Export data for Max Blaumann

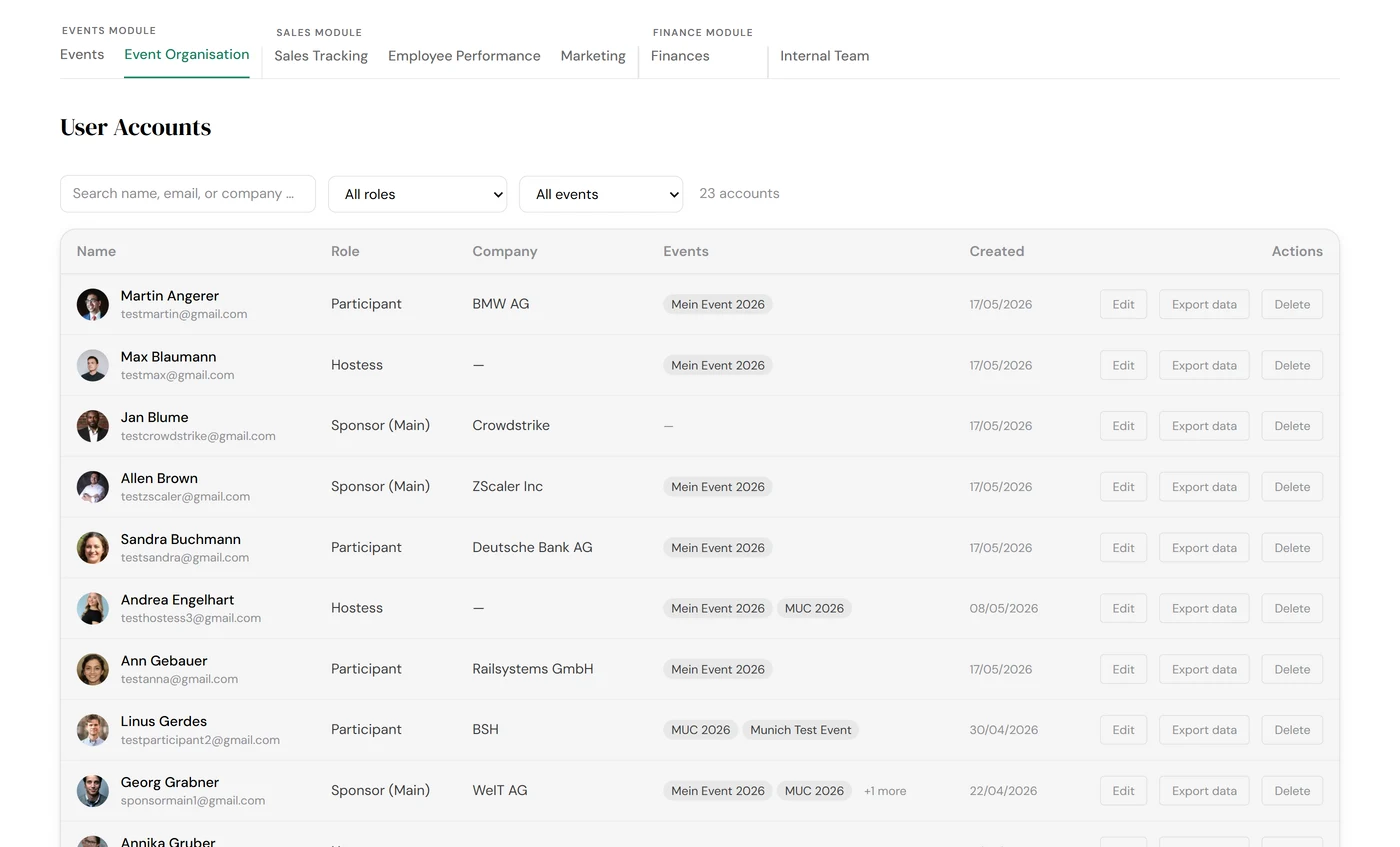click(1204, 365)
